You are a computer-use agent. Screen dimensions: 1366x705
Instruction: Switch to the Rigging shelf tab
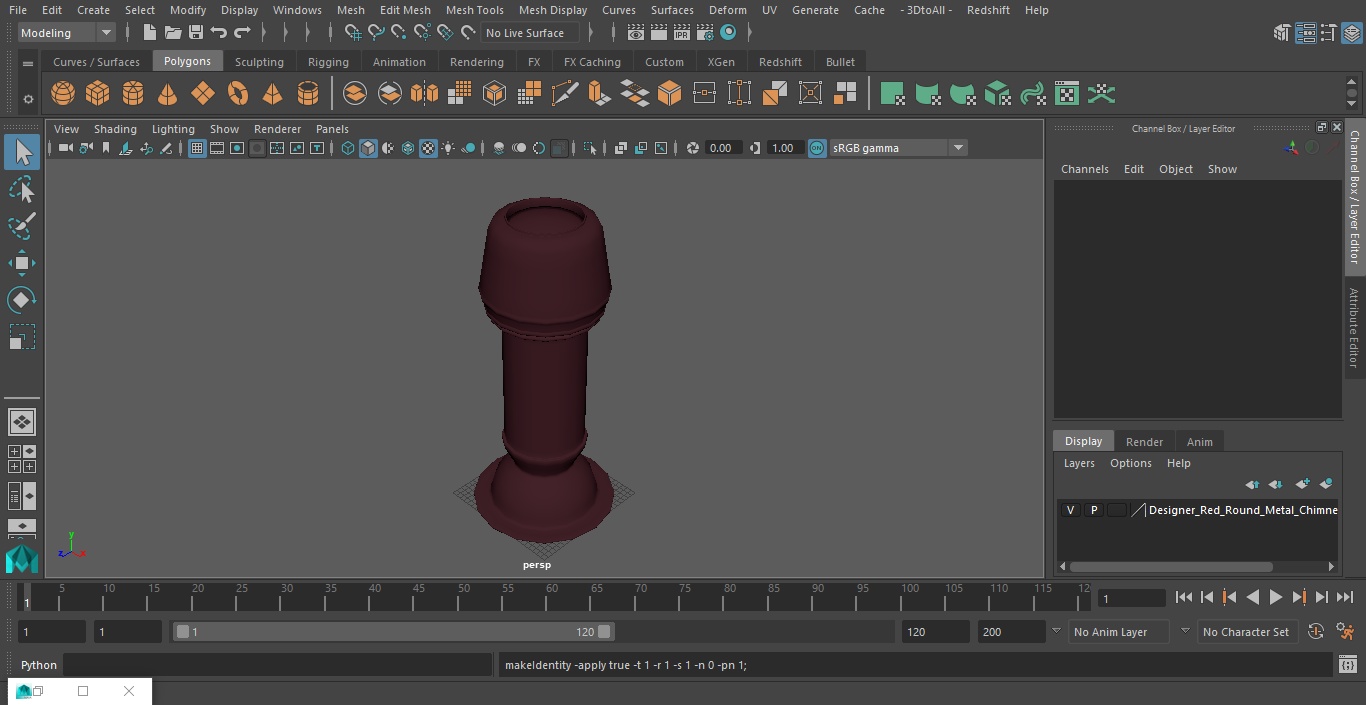pos(328,62)
